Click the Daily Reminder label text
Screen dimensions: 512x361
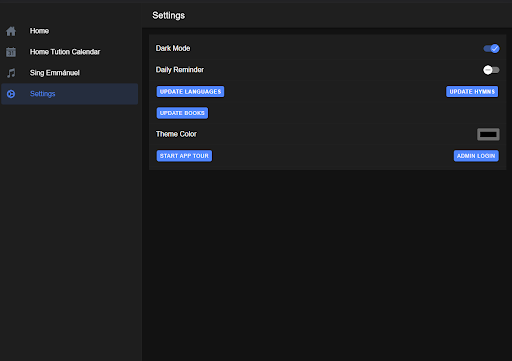coord(180,70)
